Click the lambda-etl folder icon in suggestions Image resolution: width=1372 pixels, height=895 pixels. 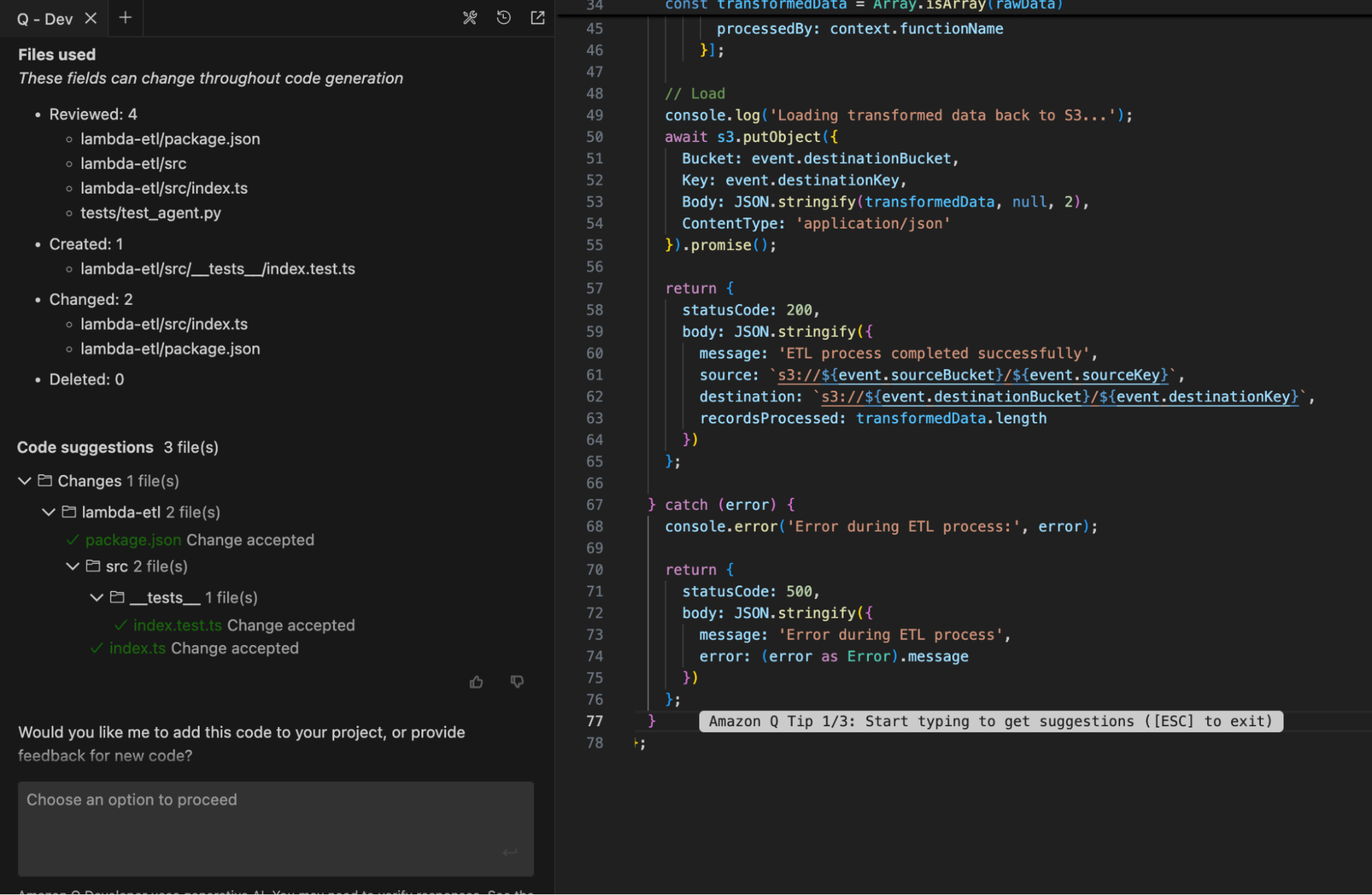click(69, 512)
